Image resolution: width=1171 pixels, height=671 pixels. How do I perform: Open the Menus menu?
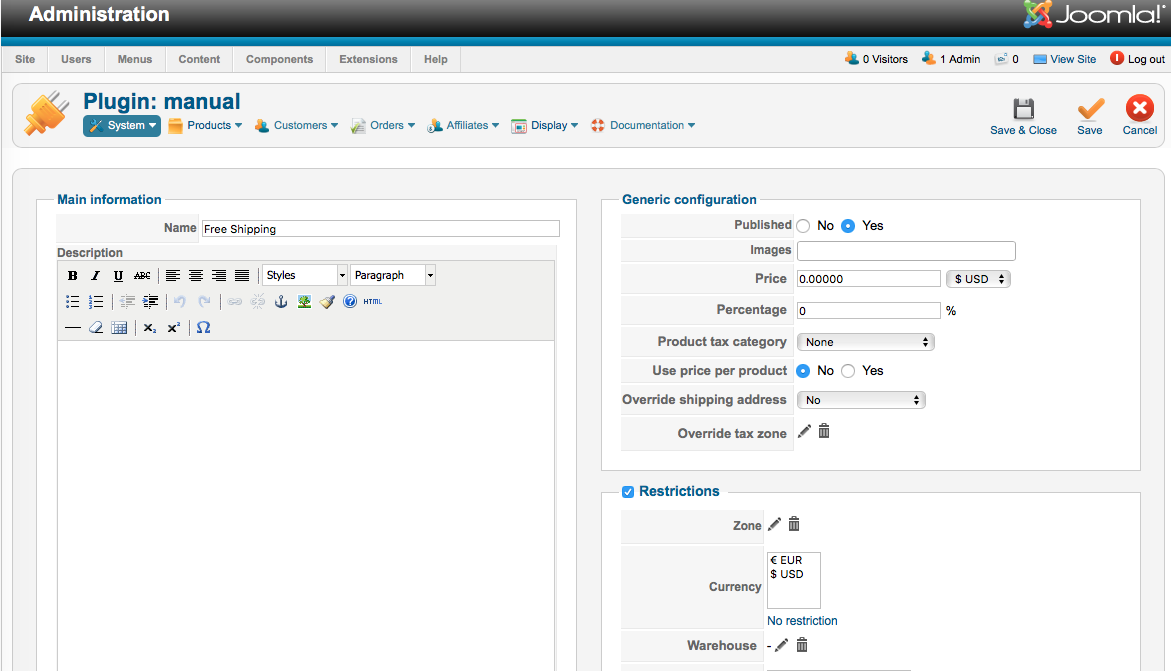(x=134, y=59)
